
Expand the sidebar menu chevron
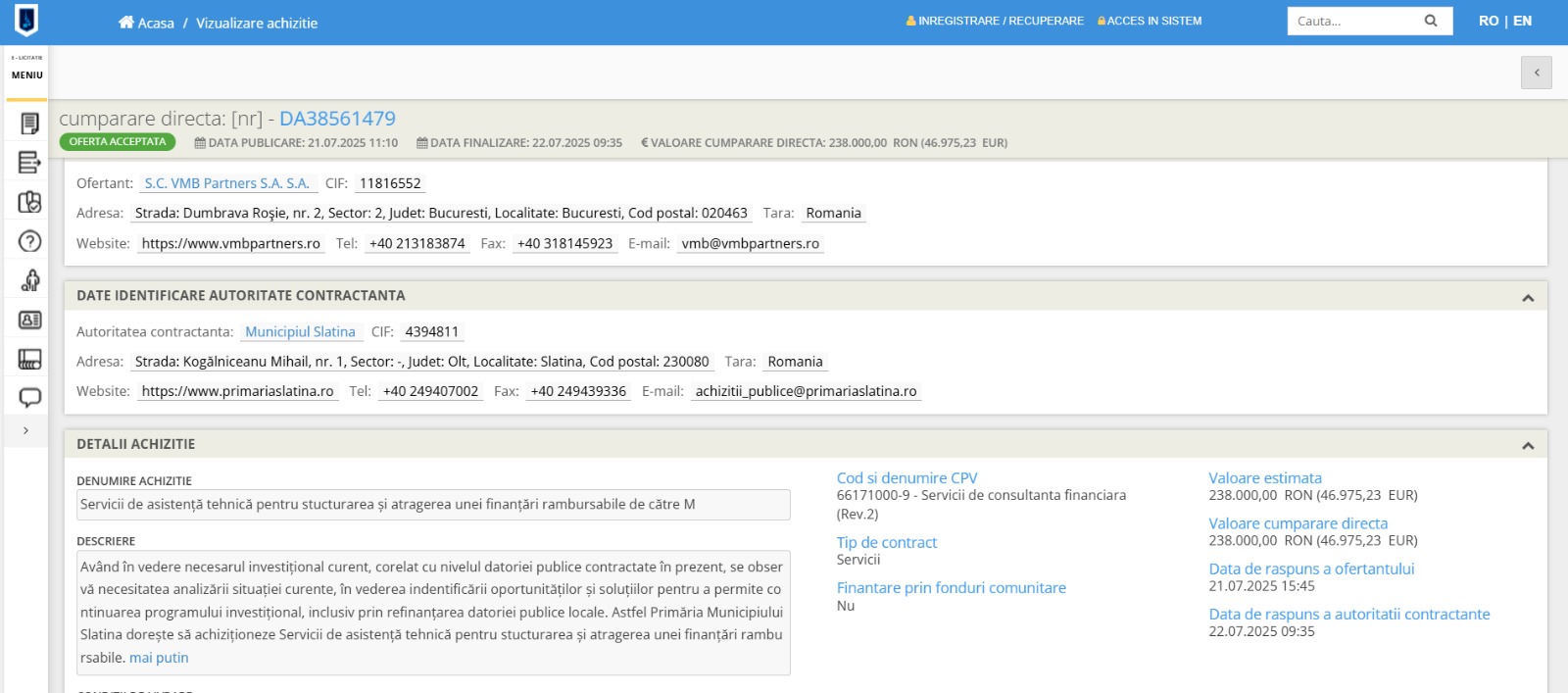pyautogui.click(x=25, y=430)
